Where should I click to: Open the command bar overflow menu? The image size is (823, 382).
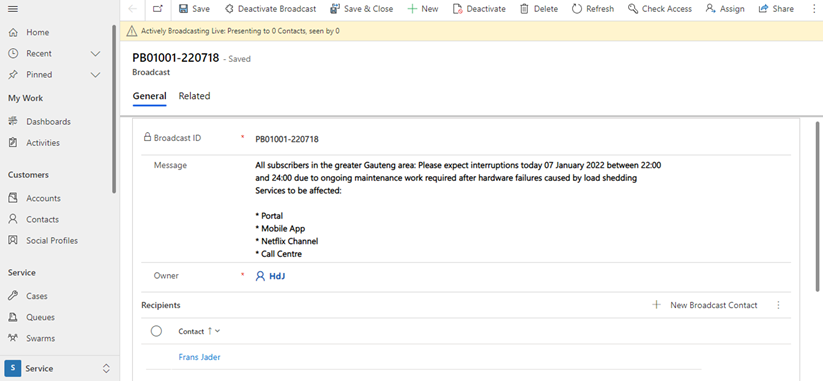814,9
